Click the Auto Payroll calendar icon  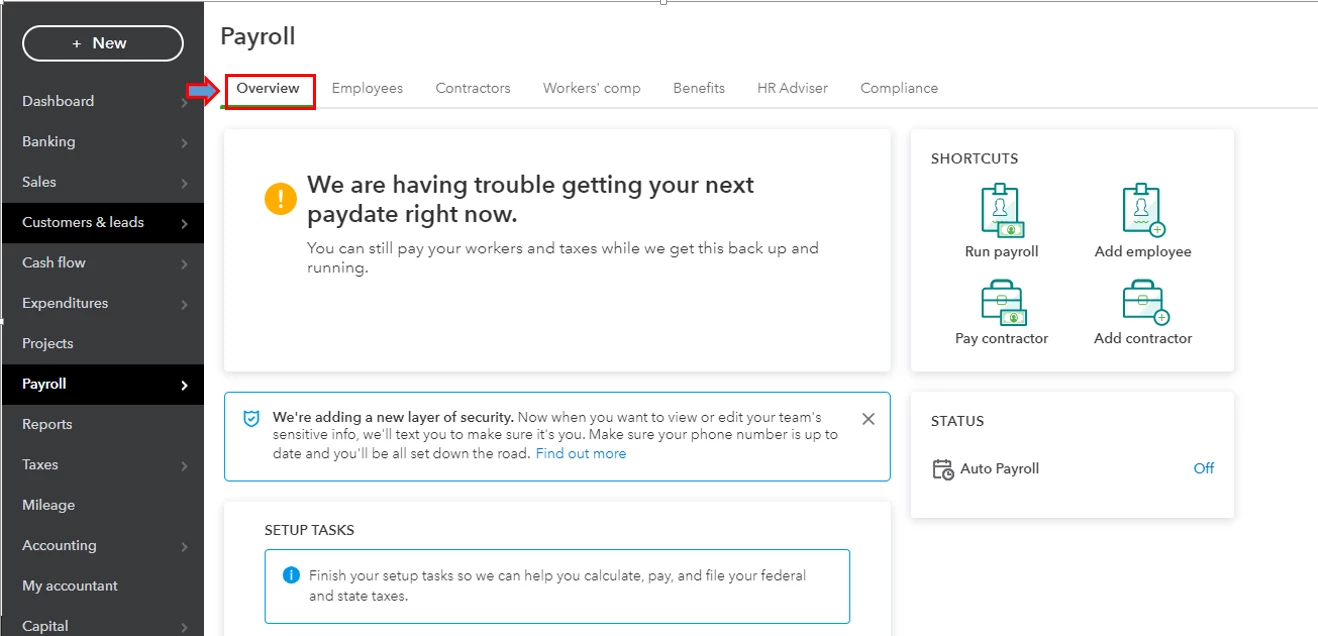pyautogui.click(x=943, y=469)
